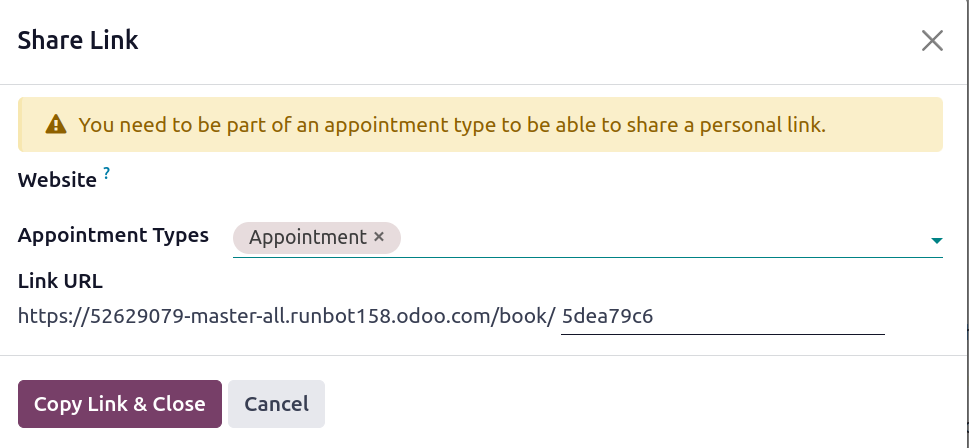Click the Link URL label
Viewport: 969px width, 448px height.
pyautogui.click(x=60, y=281)
